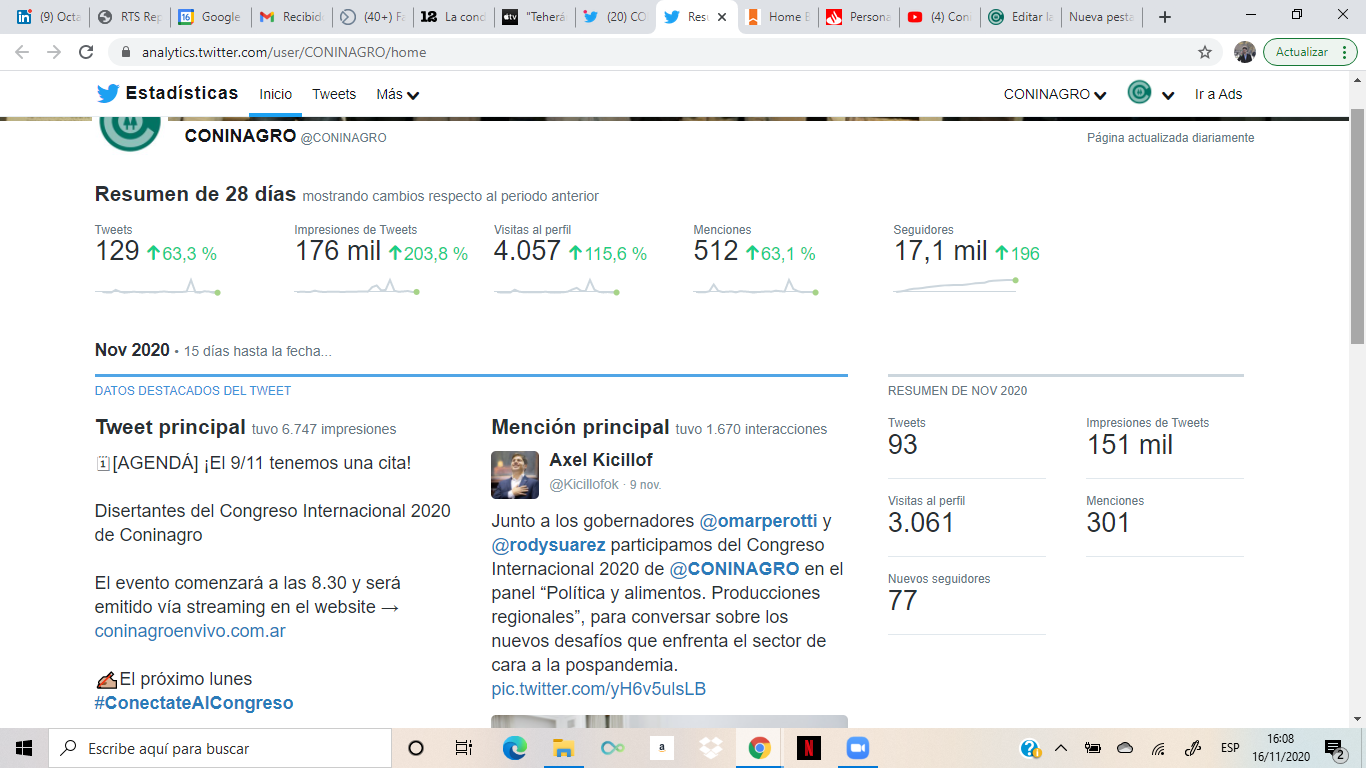Open the profile avatar dropdown arrow
This screenshot has width=1366, height=768.
(1167, 95)
